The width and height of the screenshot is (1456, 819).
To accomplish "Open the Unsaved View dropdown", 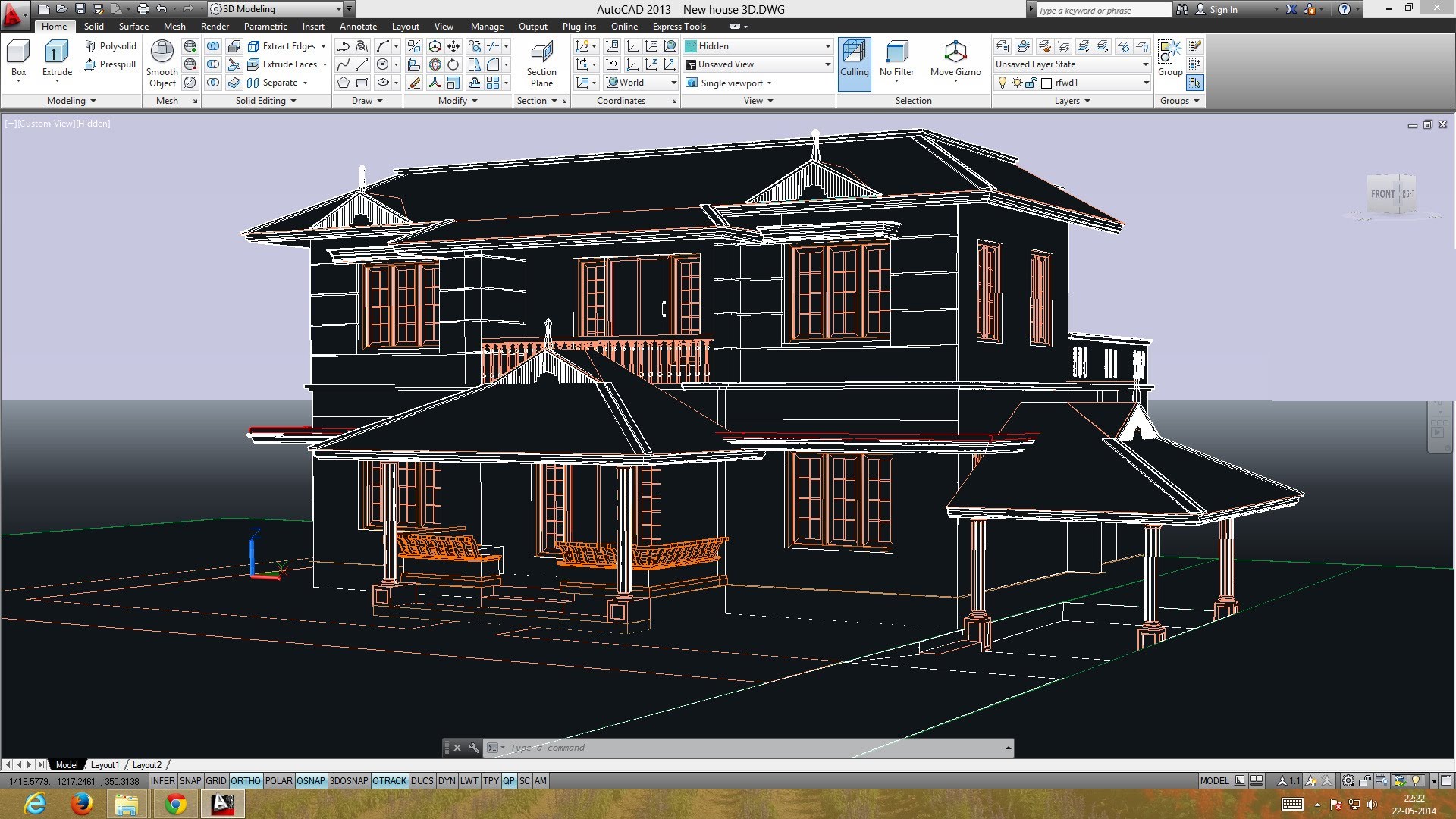I will pyautogui.click(x=827, y=64).
